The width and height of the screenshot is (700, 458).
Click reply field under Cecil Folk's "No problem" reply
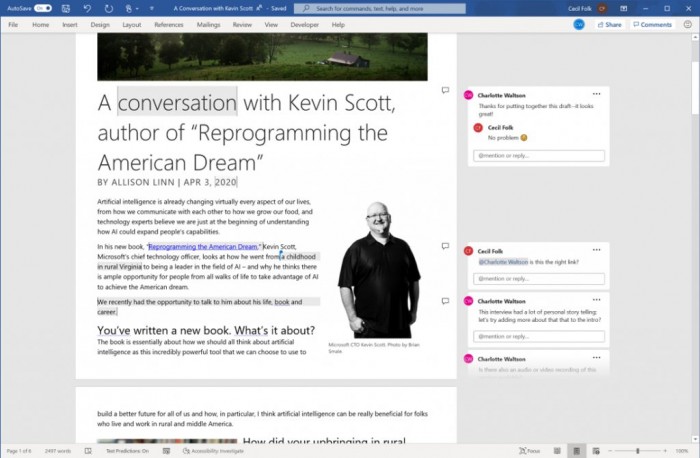pos(539,156)
